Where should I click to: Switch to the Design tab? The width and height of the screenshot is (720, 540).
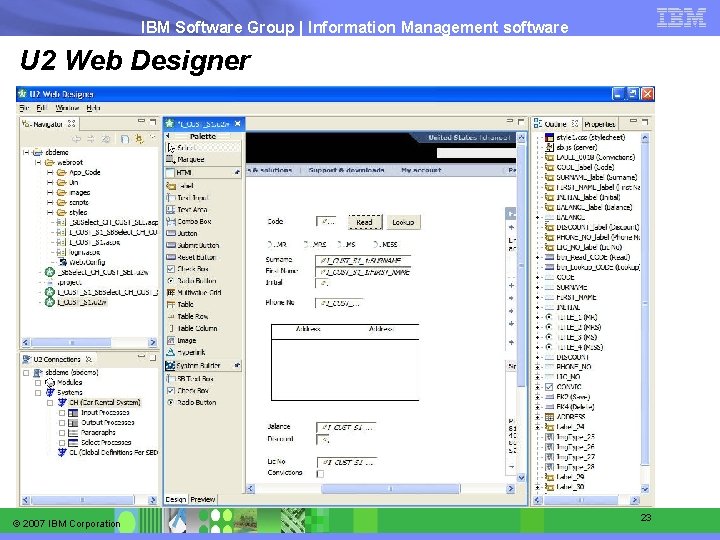pyautogui.click(x=176, y=500)
